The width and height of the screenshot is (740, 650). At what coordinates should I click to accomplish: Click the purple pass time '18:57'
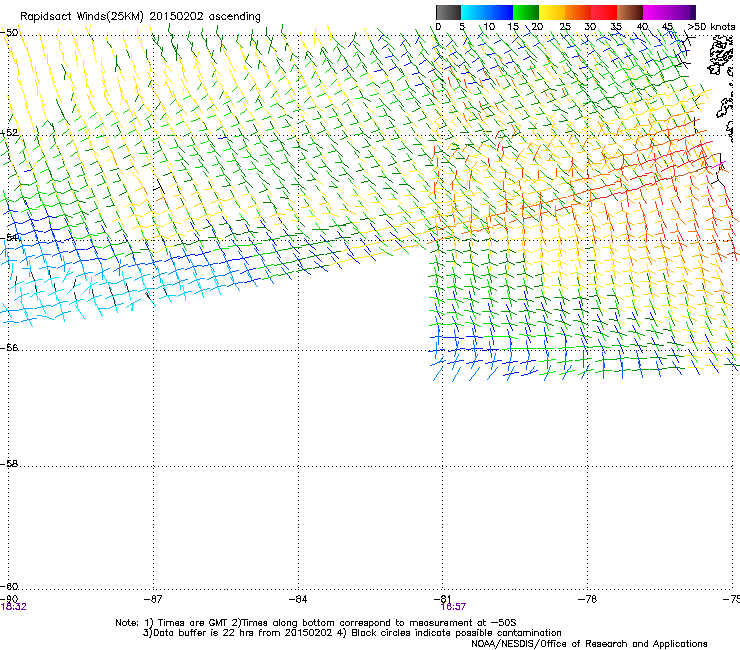pyautogui.click(x=454, y=607)
